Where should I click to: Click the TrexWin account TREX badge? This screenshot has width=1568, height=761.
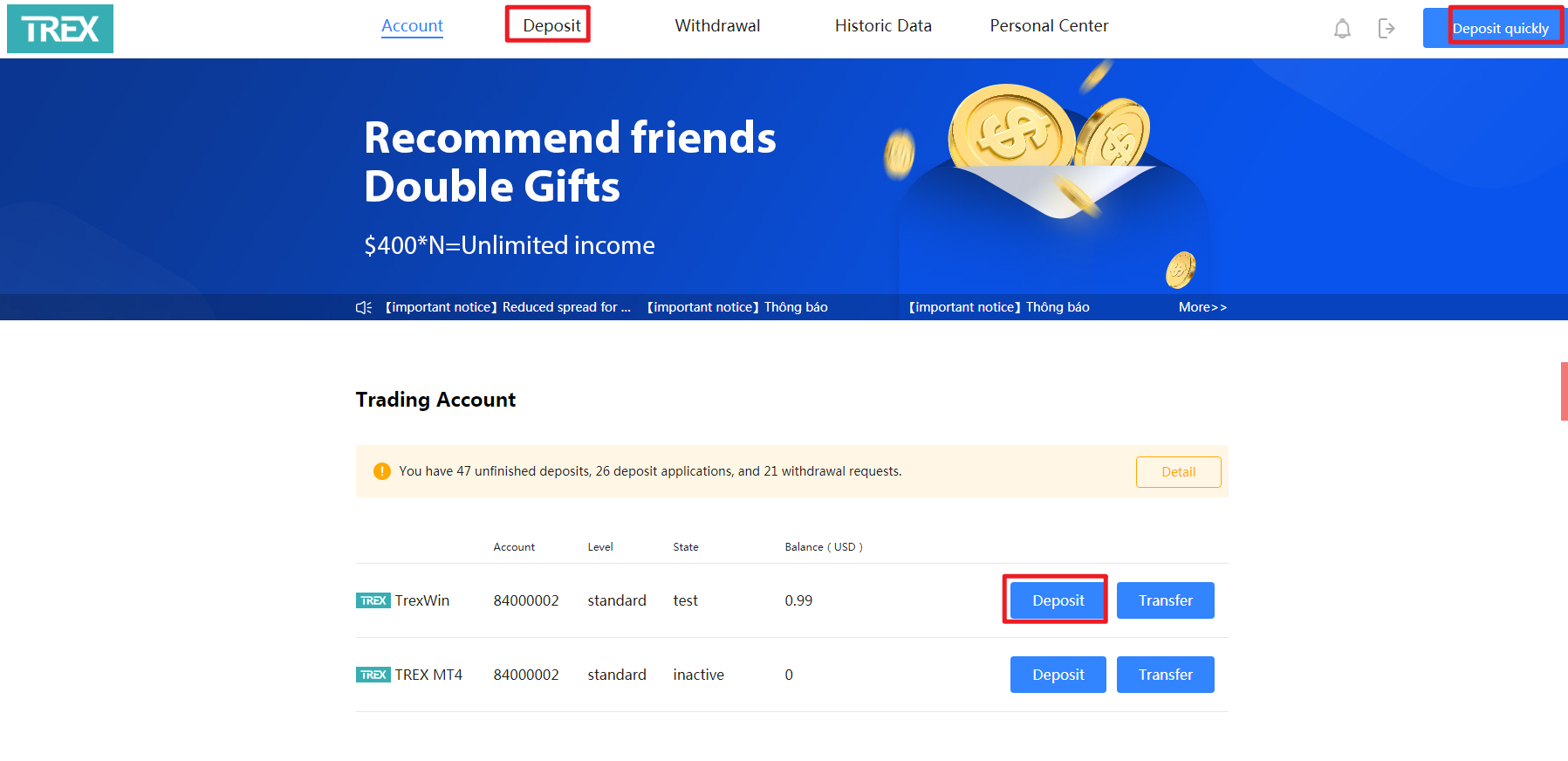[373, 600]
